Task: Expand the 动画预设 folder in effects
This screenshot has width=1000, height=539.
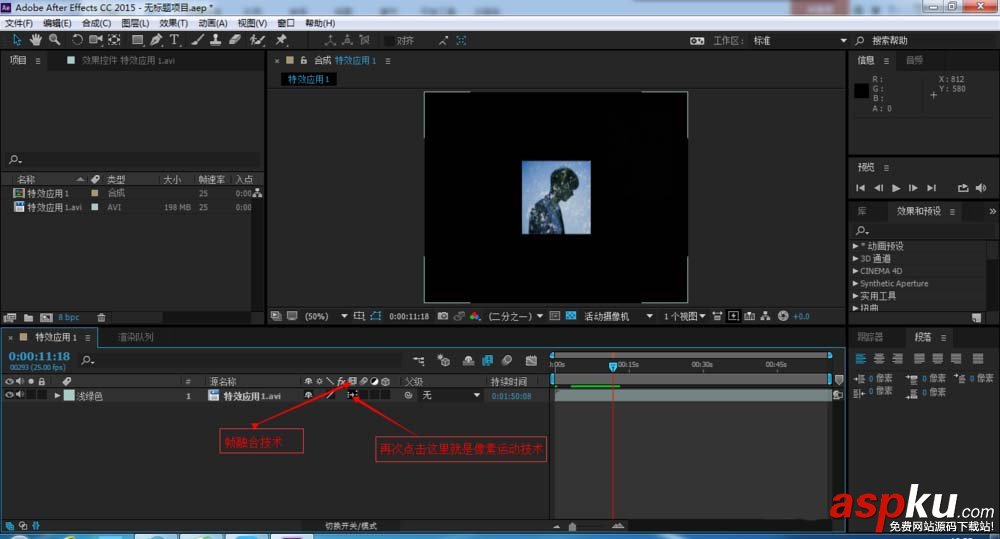Action: (x=856, y=246)
